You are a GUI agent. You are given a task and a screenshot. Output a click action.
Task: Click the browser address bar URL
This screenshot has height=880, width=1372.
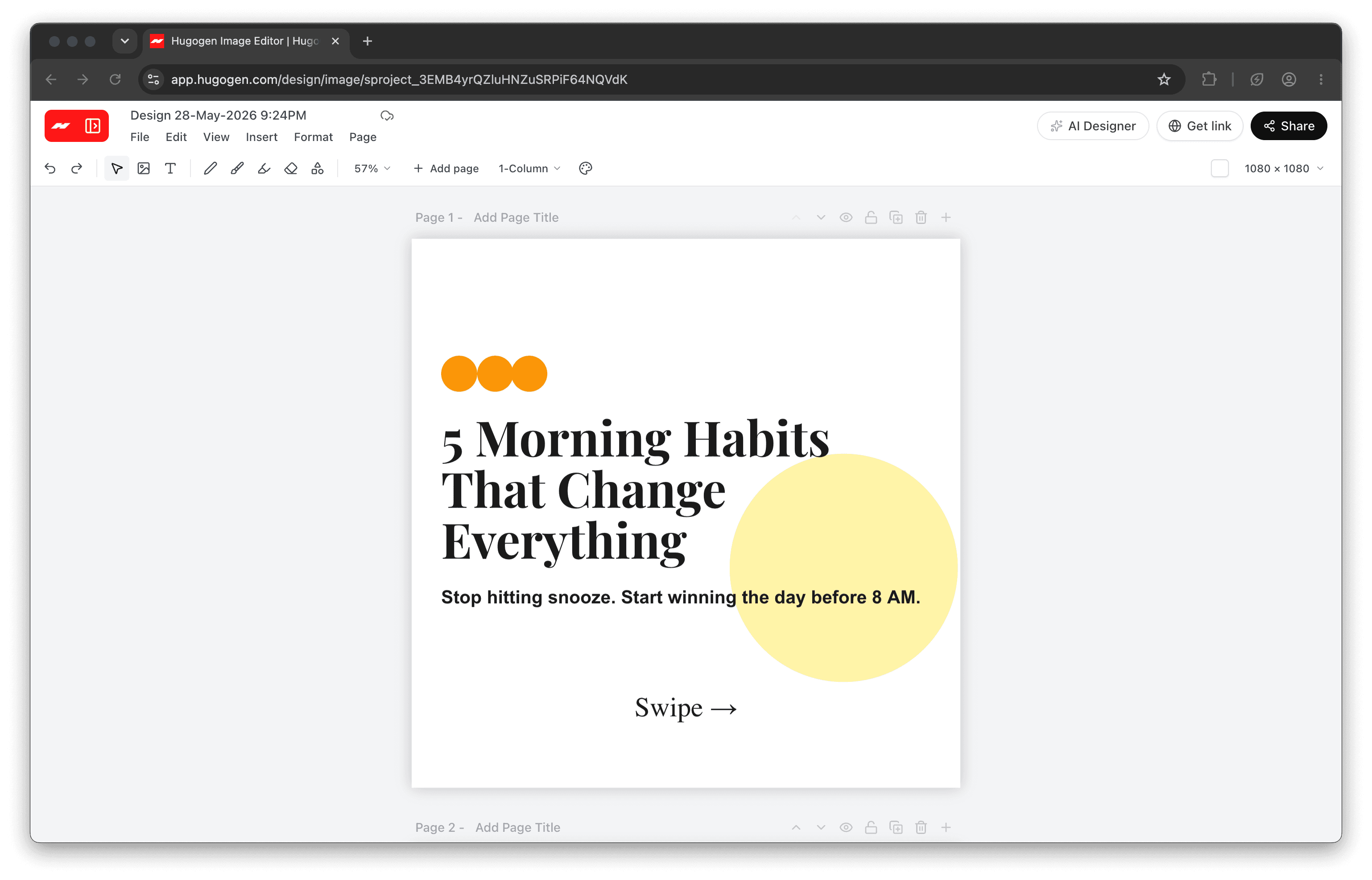tap(399, 79)
